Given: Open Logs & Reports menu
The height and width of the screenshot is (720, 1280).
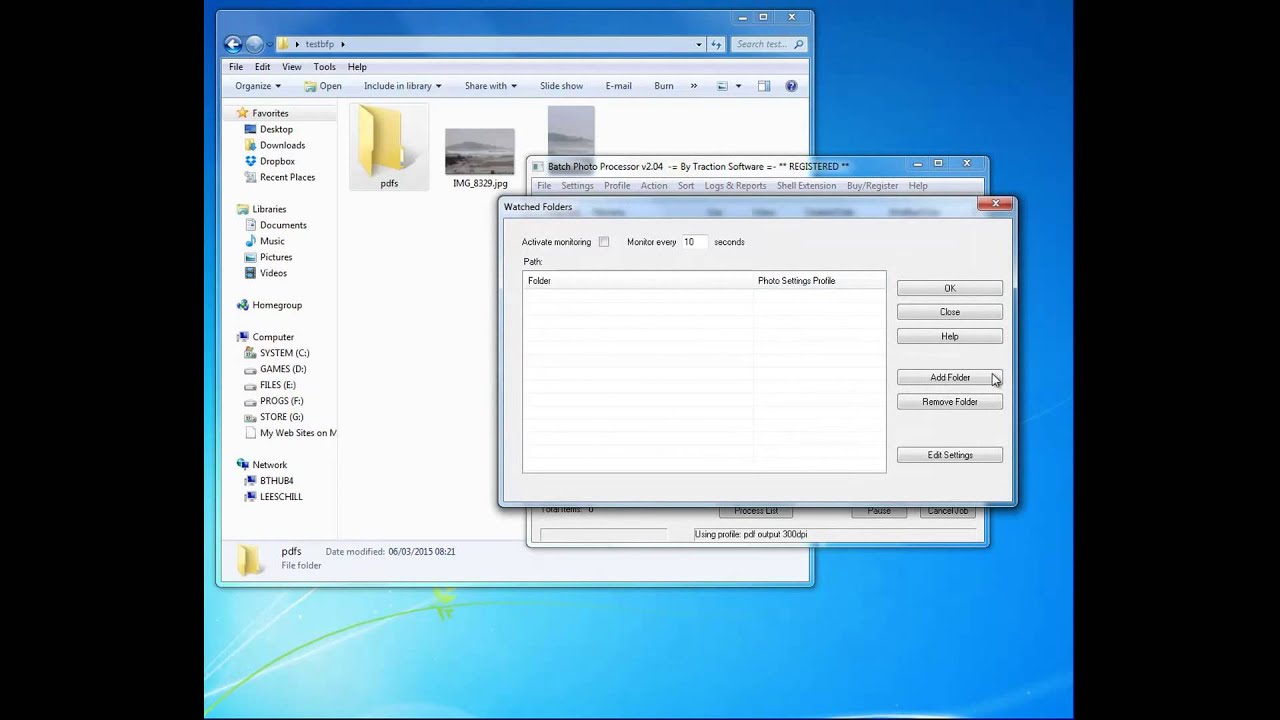Looking at the screenshot, I should point(735,186).
